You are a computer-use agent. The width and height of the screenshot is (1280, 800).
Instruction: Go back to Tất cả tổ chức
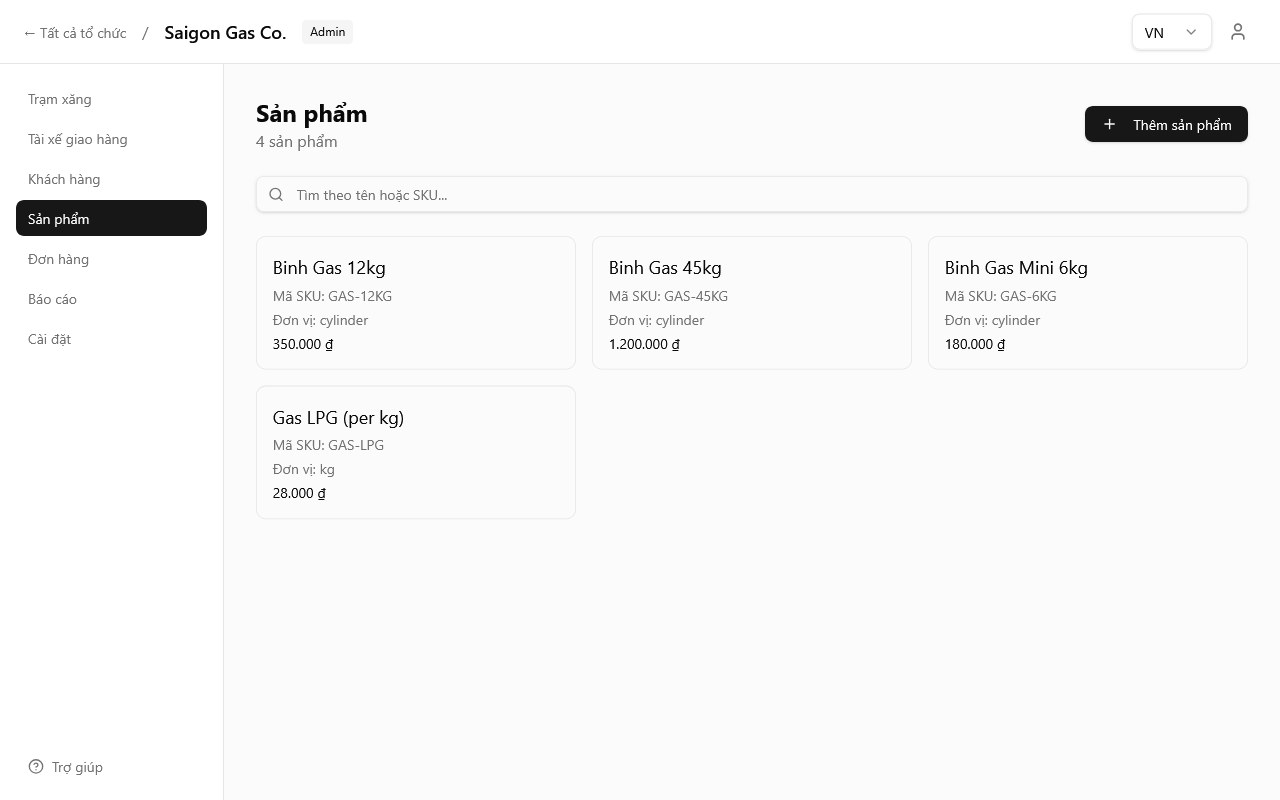click(75, 33)
